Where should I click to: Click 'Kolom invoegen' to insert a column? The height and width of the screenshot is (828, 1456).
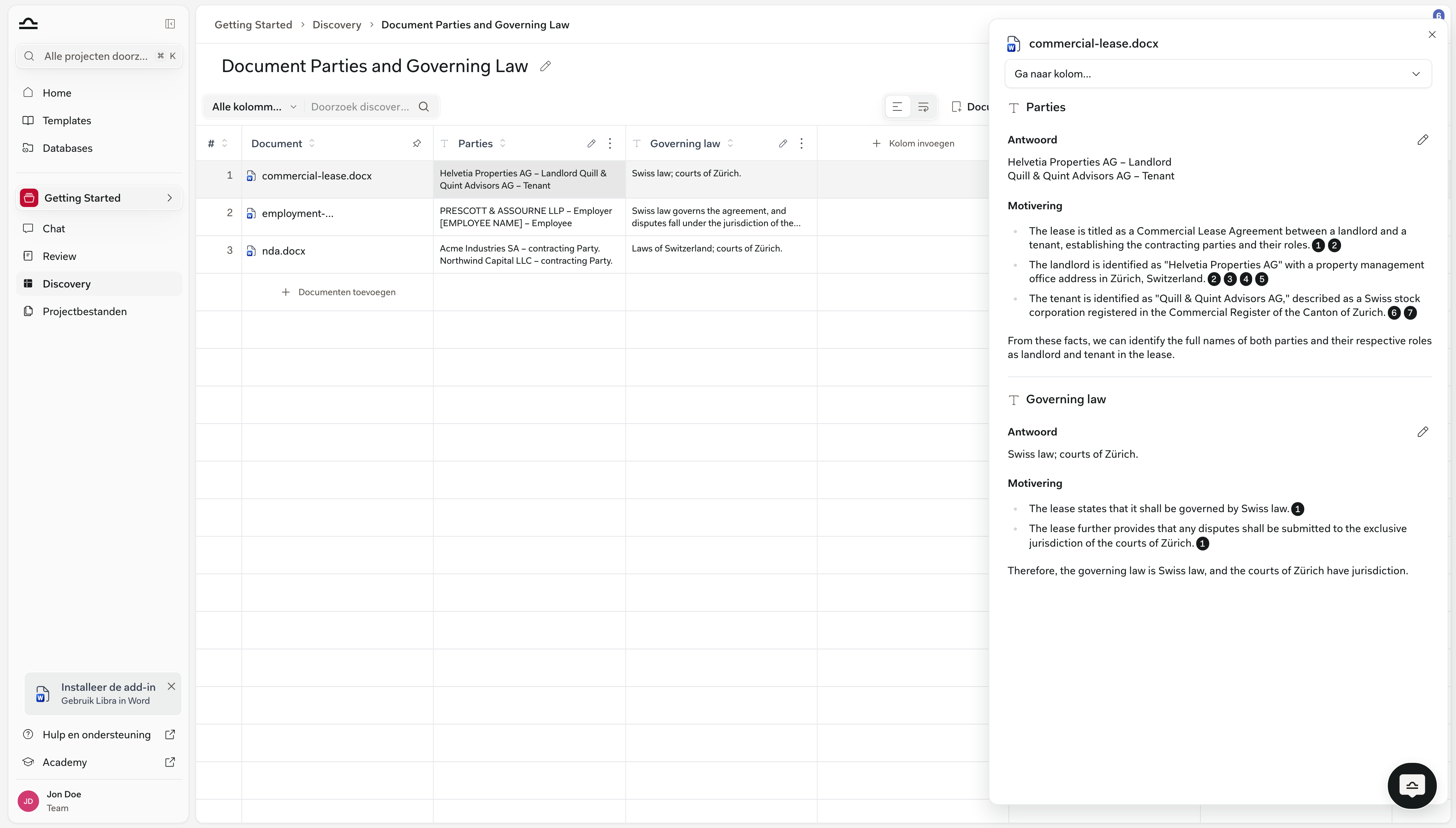913,143
